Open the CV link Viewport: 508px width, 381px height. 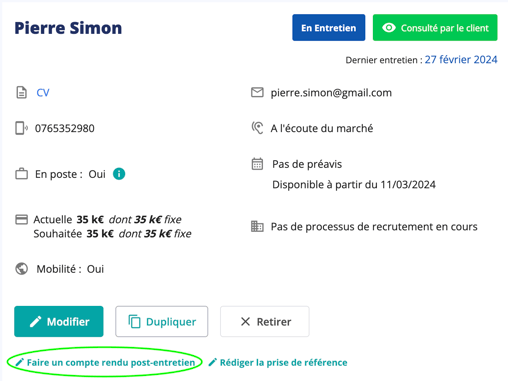tap(43, 93)
